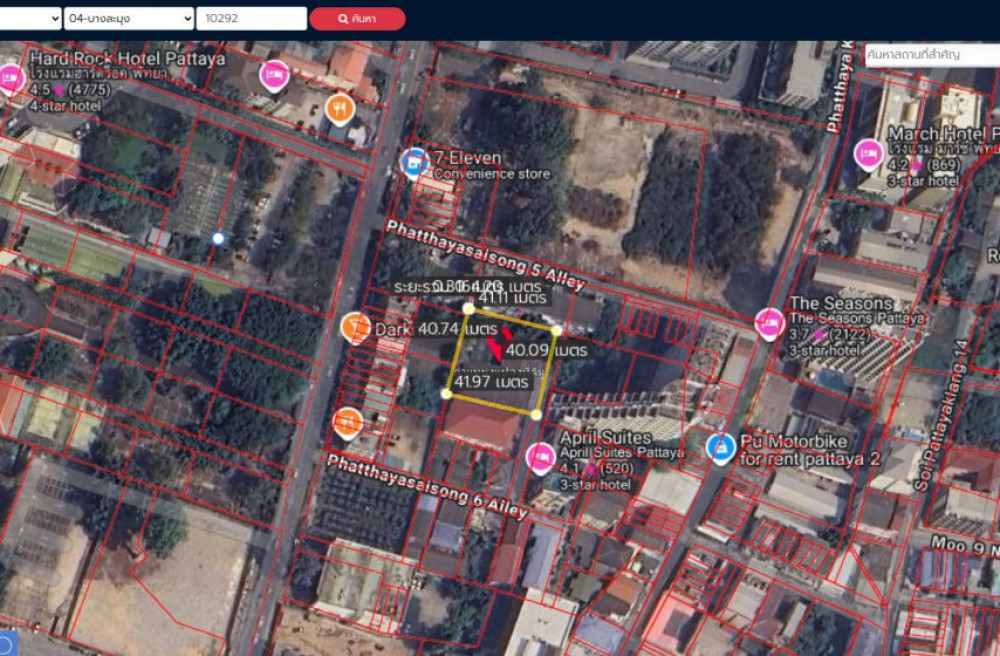The image size is (1000, 656).
Task: Click the small blue dot location marker
Action: 218,238
